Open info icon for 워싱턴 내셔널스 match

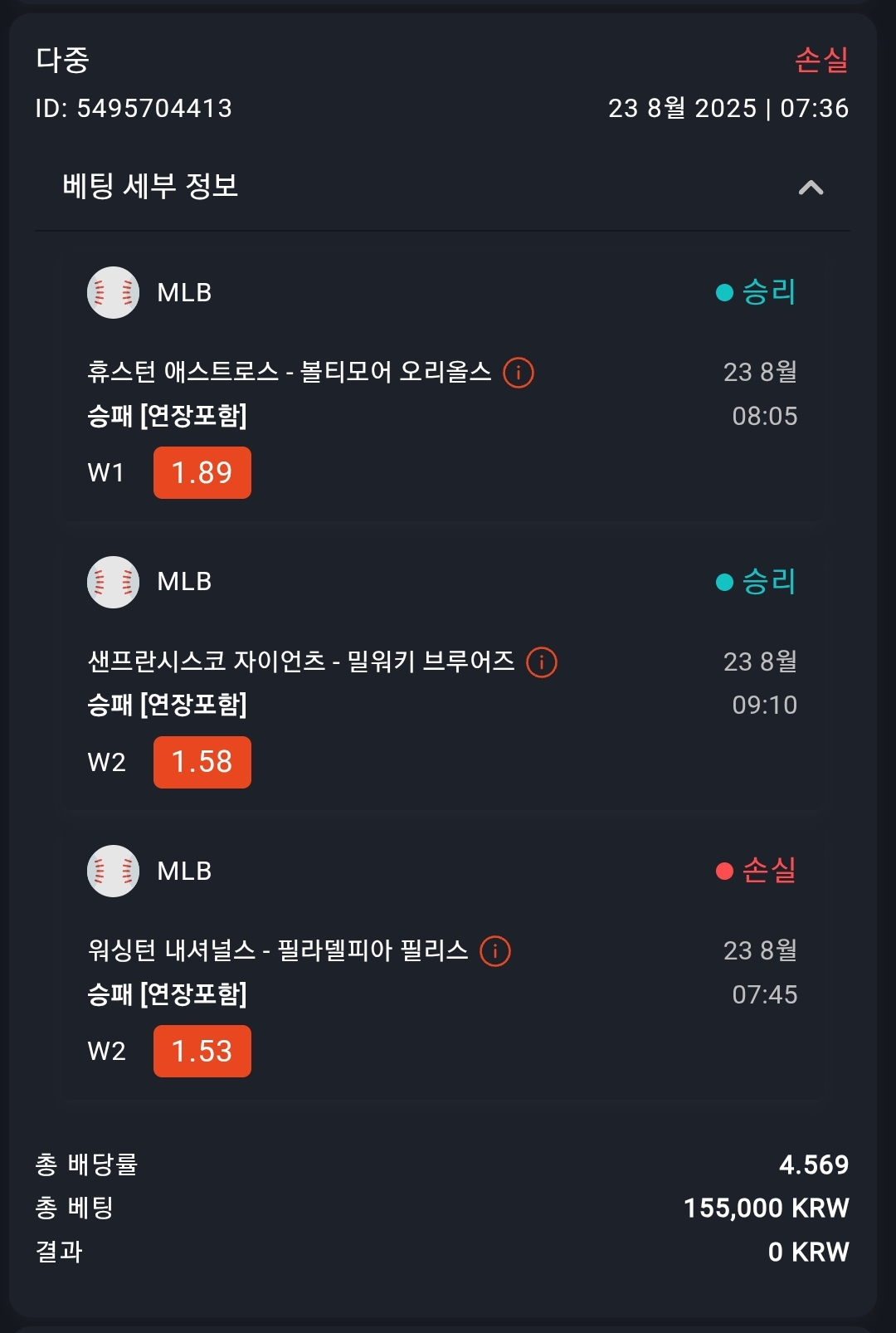[x=495, y=951]
